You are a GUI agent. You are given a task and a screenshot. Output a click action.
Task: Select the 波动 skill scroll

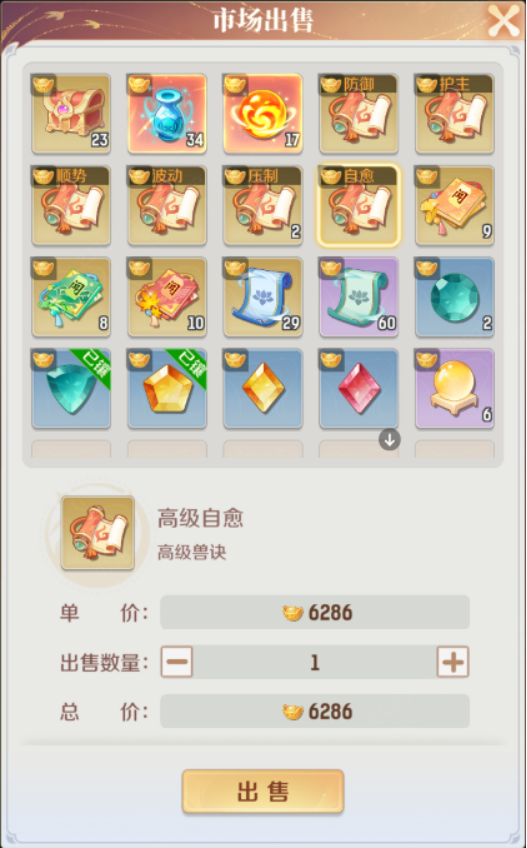pos(167,206)
